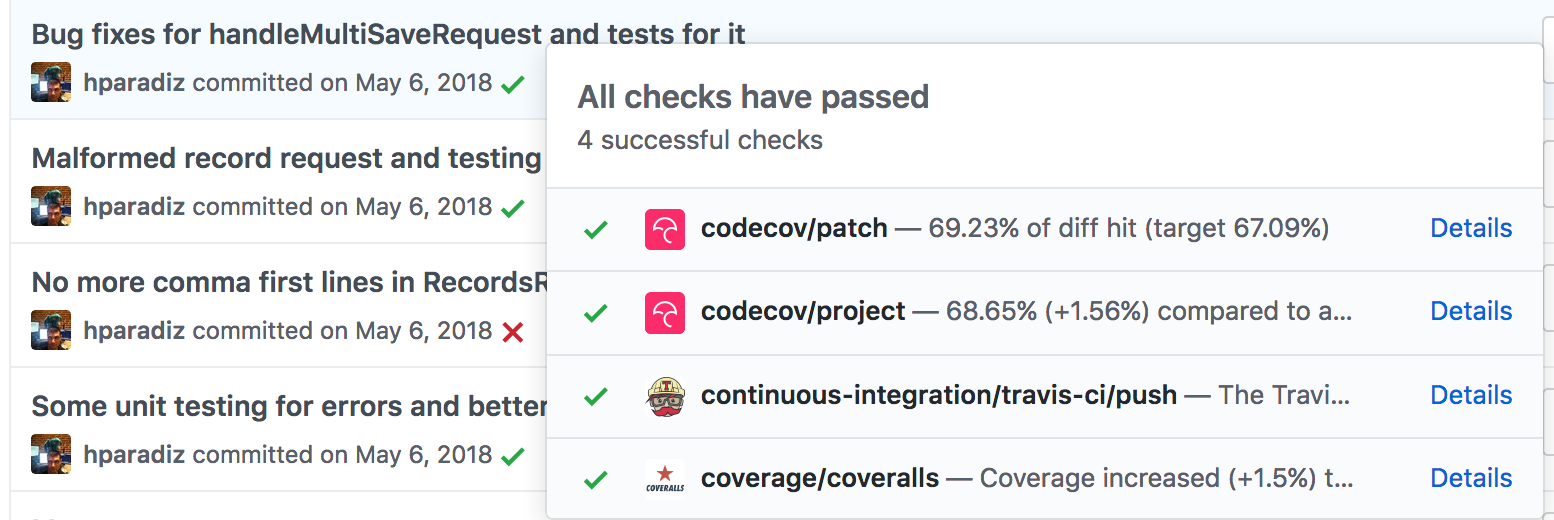Click the codecov/patch logo icon
Screen dimensions: 1554x520
tap(664, 229)
